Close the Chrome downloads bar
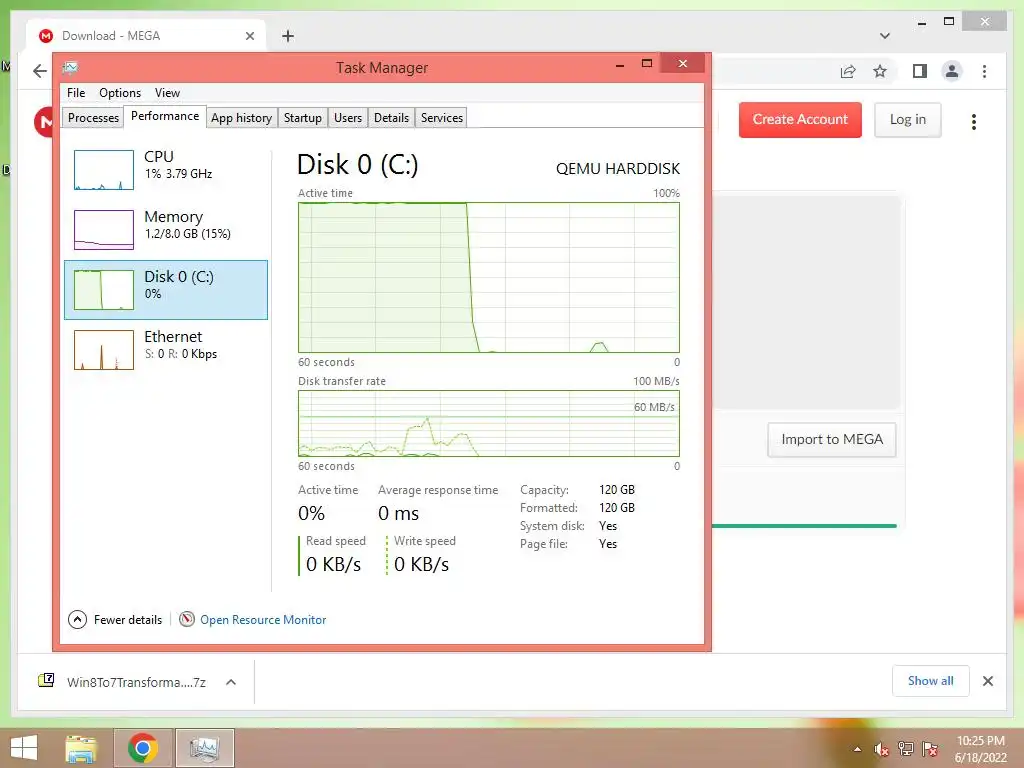The height and width of the screenshot is (768, 1024). click(x=987, y=681)
